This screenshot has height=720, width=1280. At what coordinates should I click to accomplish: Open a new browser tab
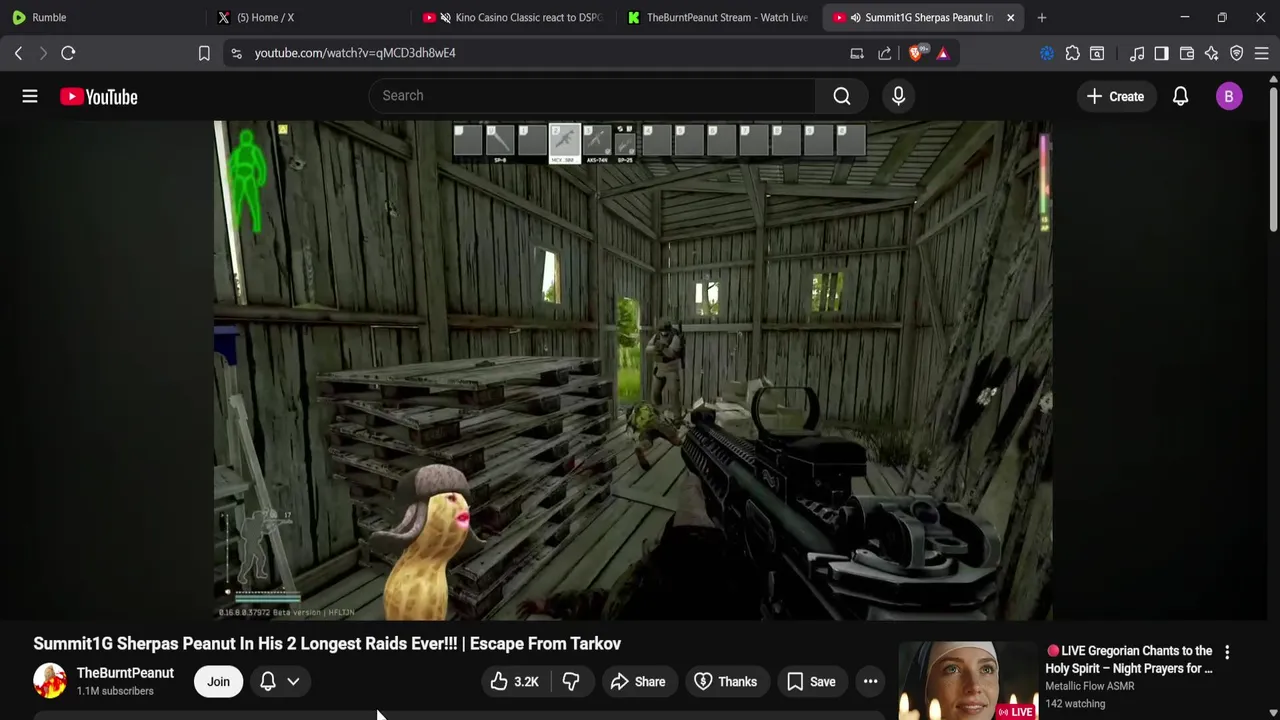1042,17
